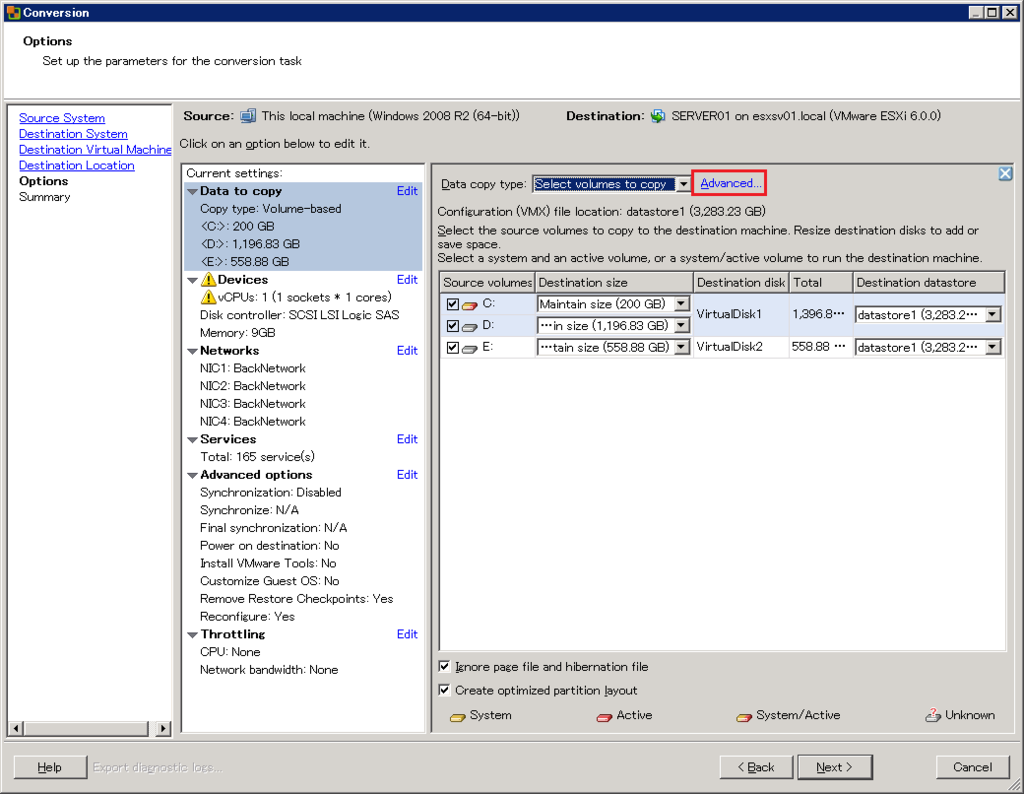This screenshot has width=1024, height=794.
Task: Click the Next button
Action: (835, 767)
